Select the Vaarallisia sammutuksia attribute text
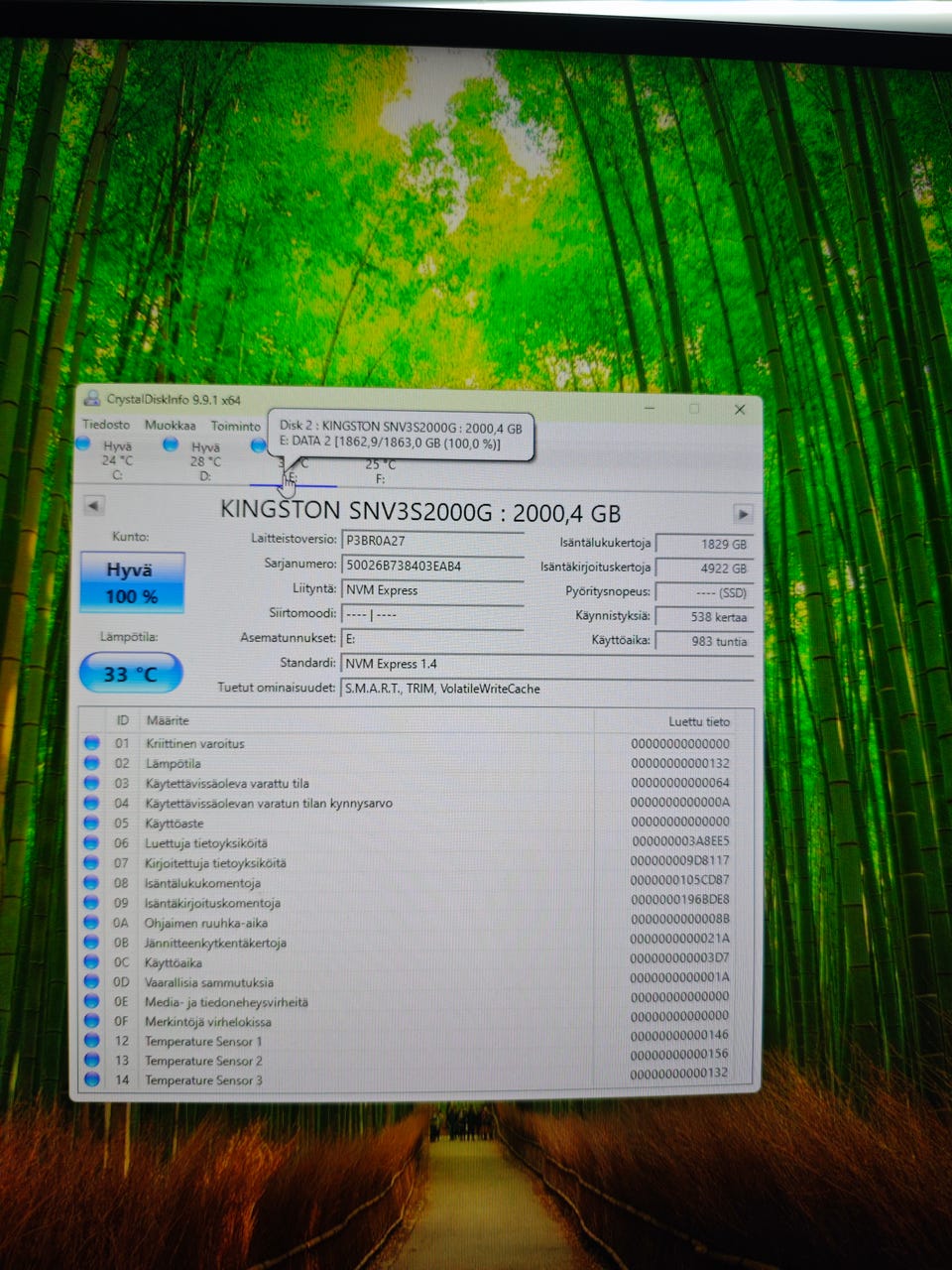The image size is (952, 1270). coord(208,982)
